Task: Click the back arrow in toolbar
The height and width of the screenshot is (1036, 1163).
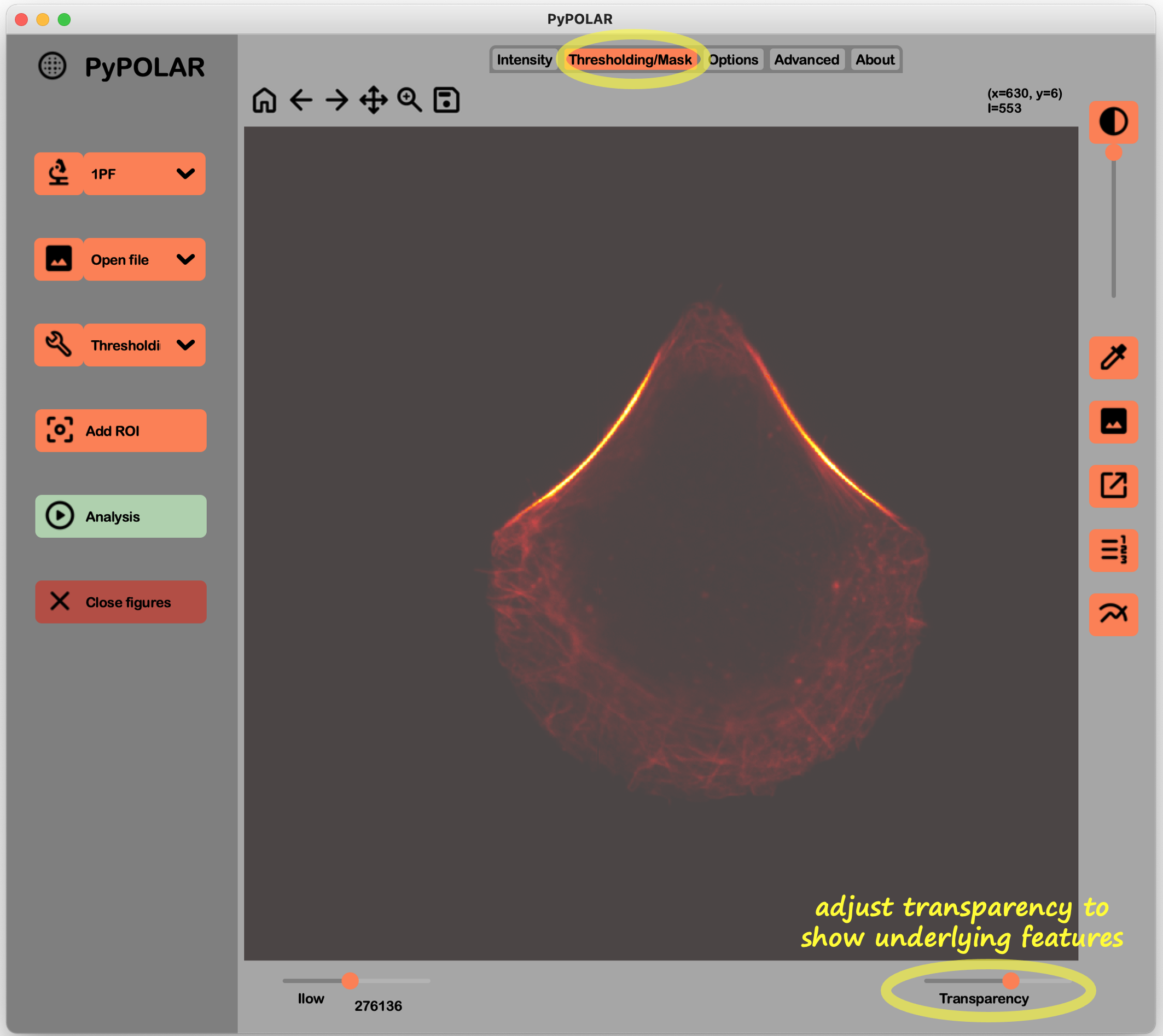Action: tap(301, 100)
